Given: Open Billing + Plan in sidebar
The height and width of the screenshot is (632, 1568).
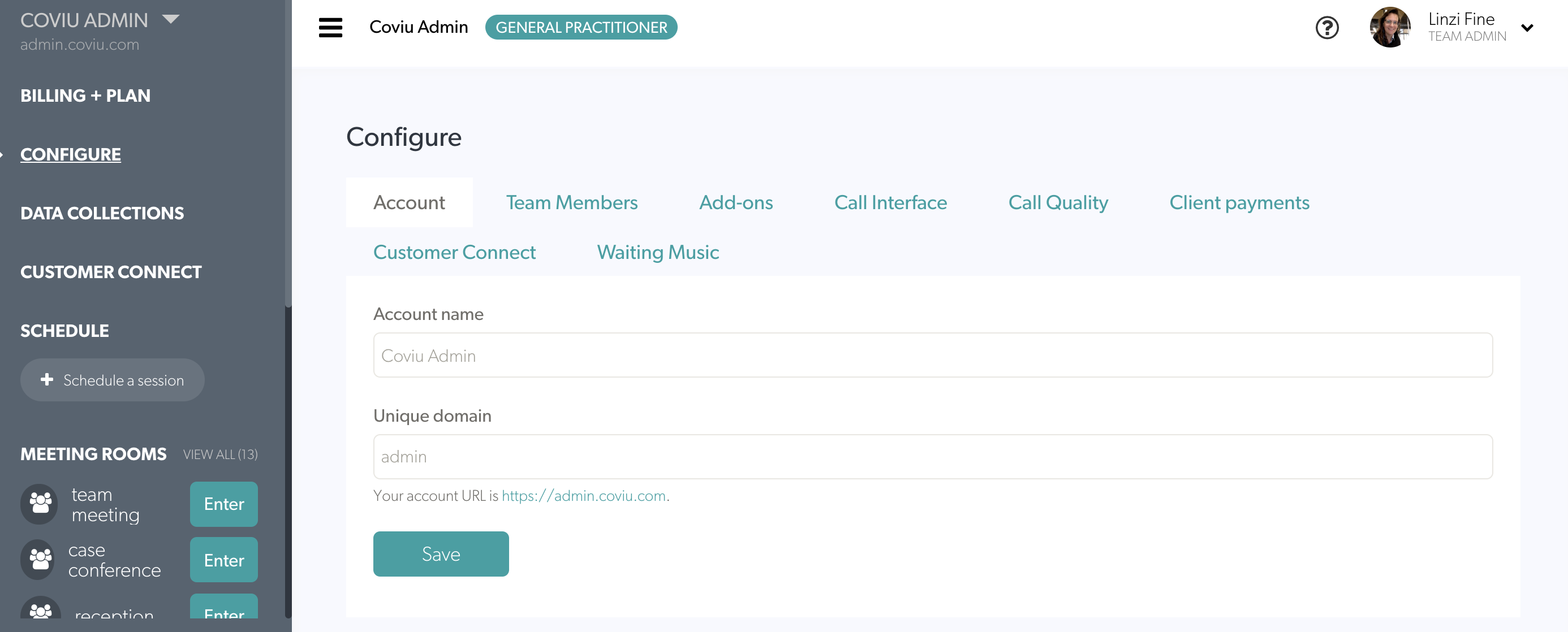Looking at the screenshot, I should coord(85,96).
